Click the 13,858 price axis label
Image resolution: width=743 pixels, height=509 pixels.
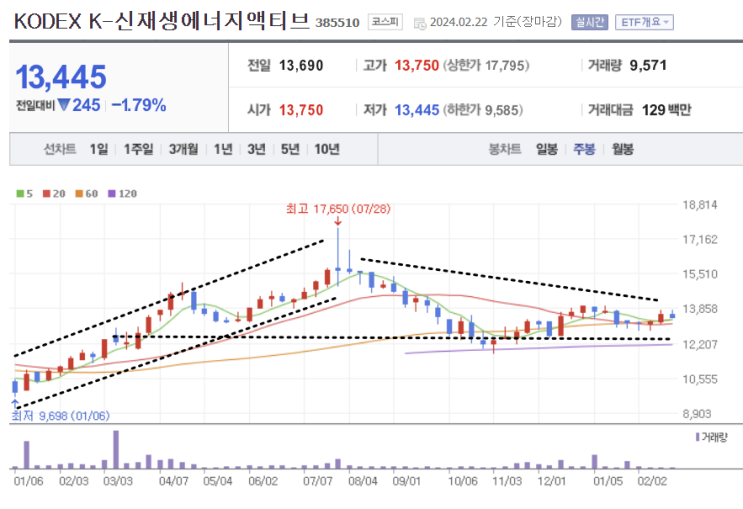700,309
